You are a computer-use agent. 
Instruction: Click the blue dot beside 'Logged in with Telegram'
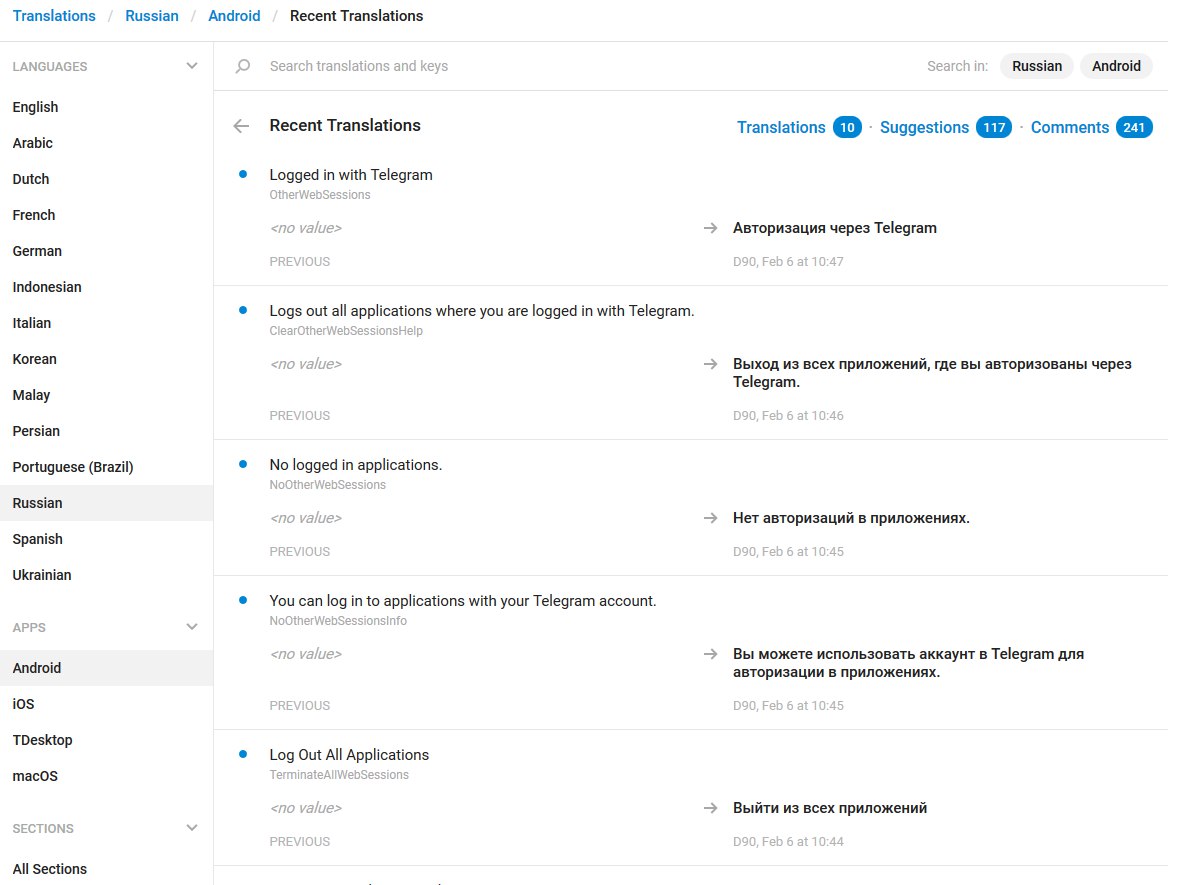pos(243,174)
